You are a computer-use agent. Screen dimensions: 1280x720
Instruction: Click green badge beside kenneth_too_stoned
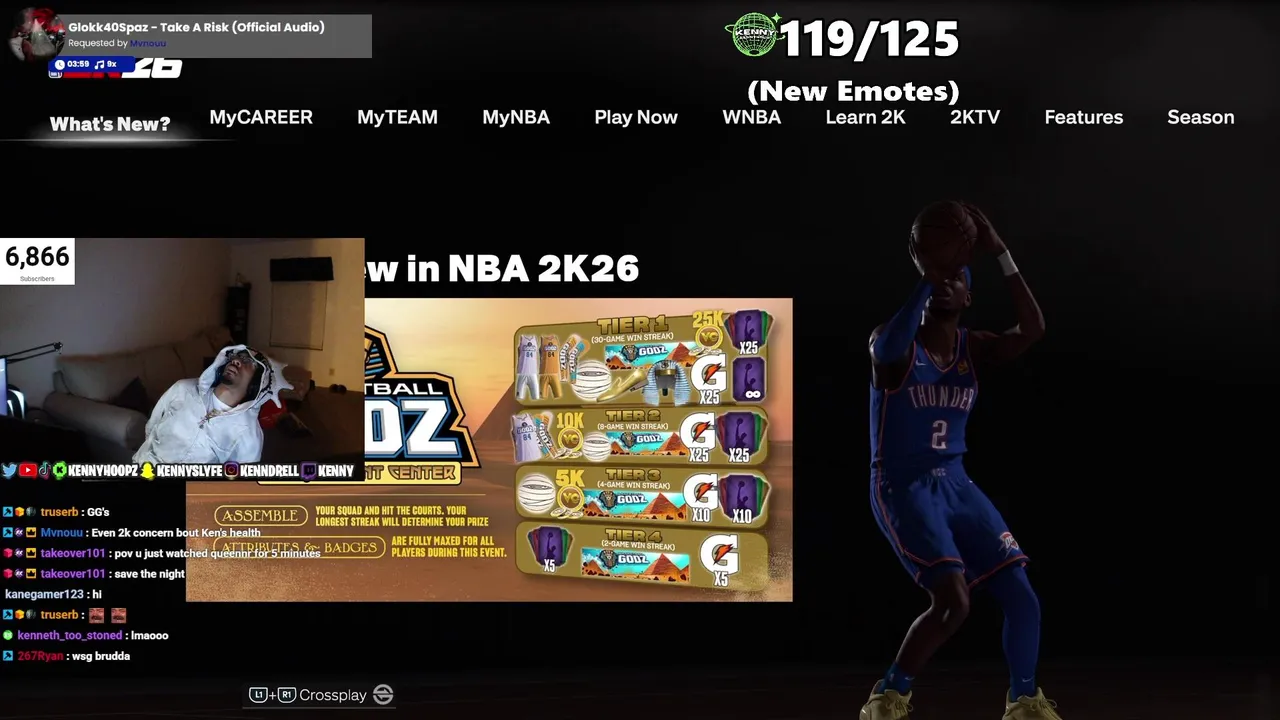[x=8, y=636]
